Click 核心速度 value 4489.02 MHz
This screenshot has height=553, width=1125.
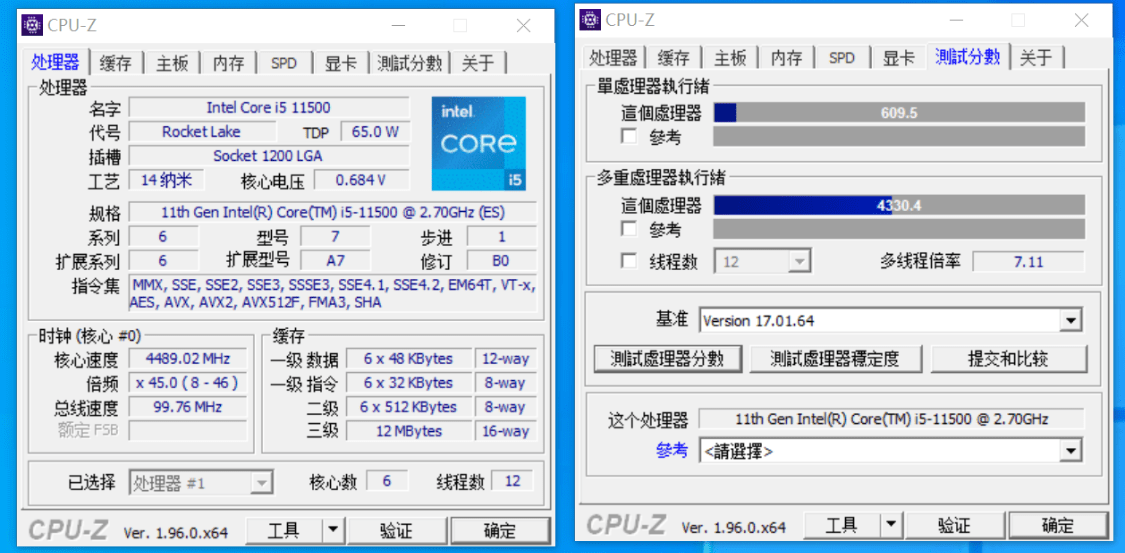coord(188,359)
